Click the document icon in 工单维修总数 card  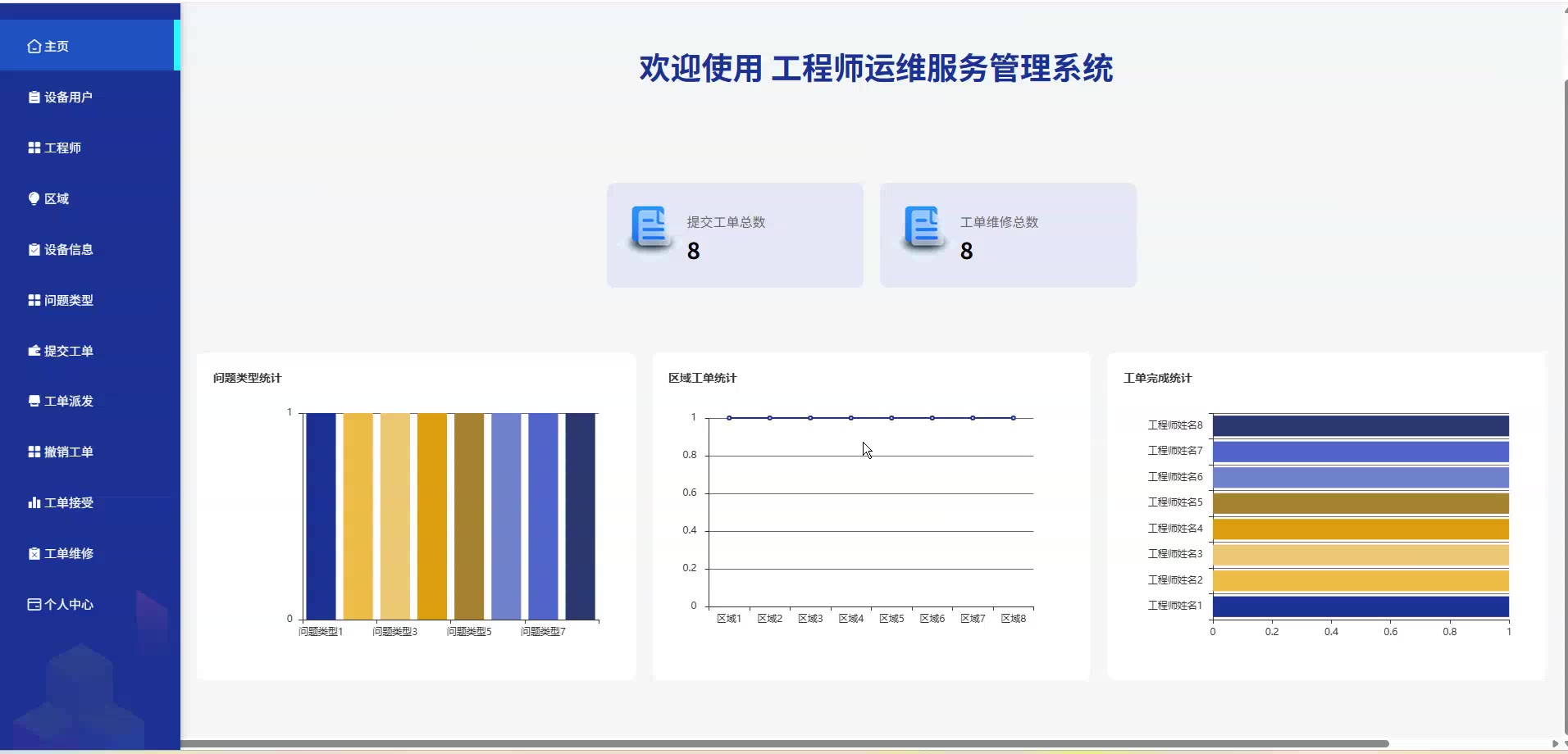pos(923,228)
